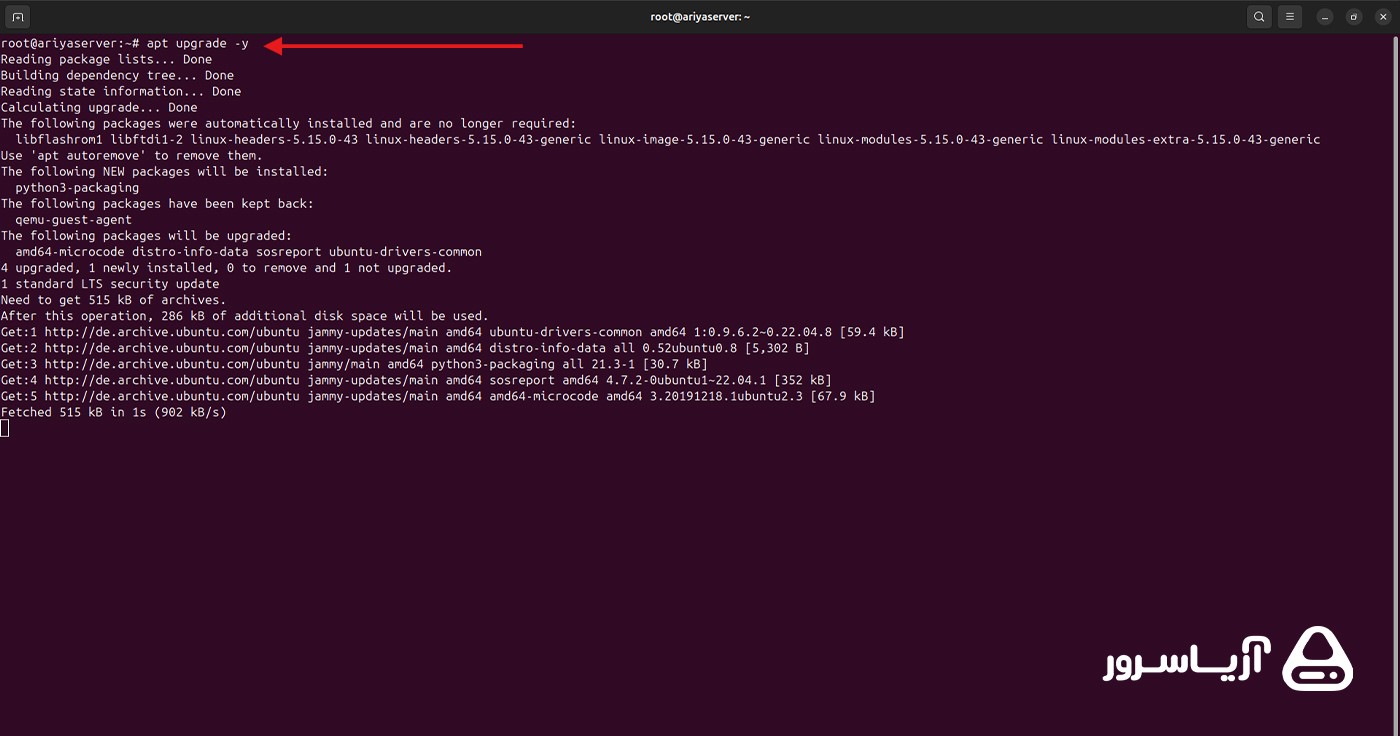Minimize the terminal window
Screen dimensions: 1400x736
[x=1325, y=17]
